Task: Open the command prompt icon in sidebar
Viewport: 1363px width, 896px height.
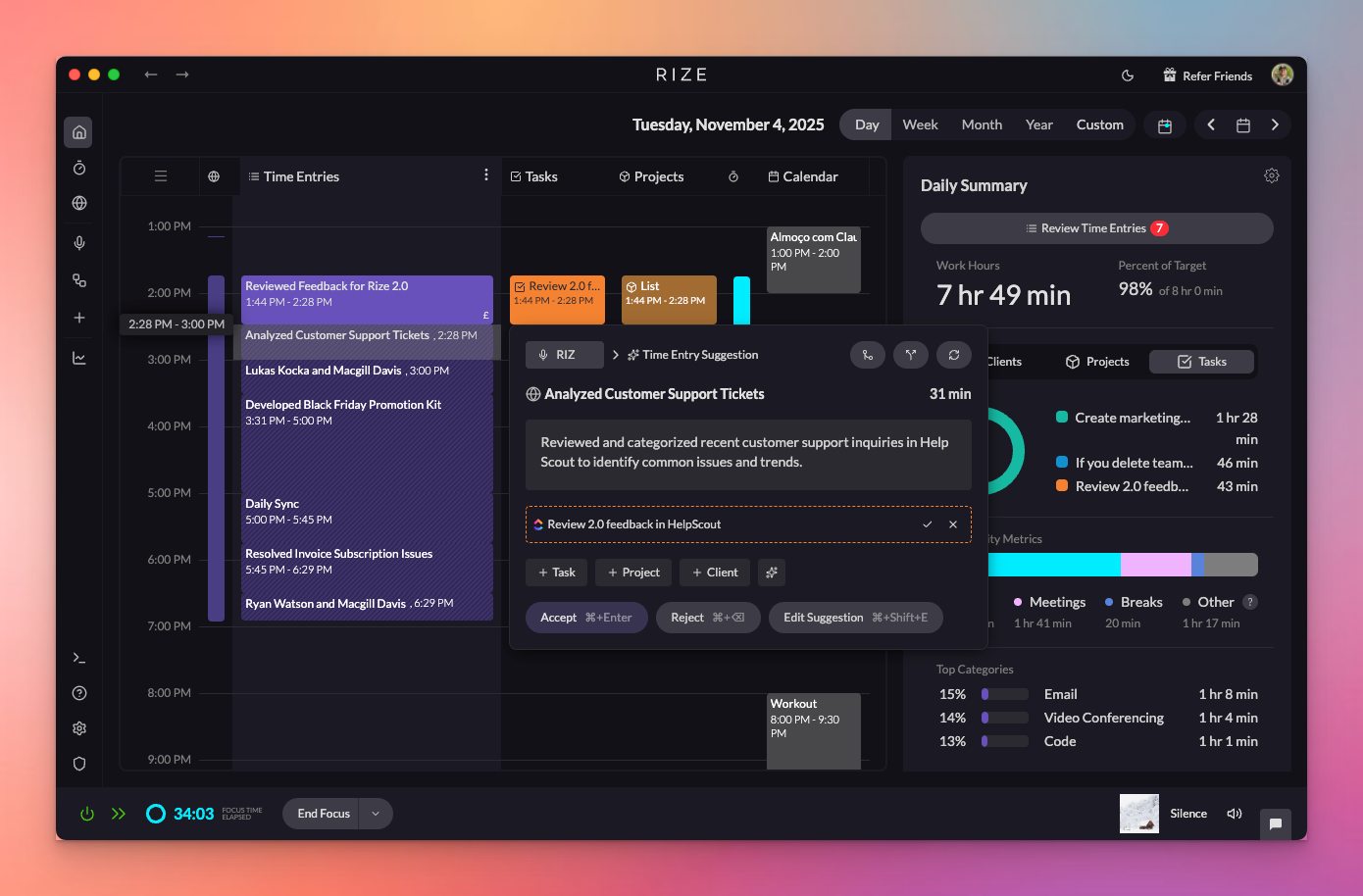Action: coord(79,658)
